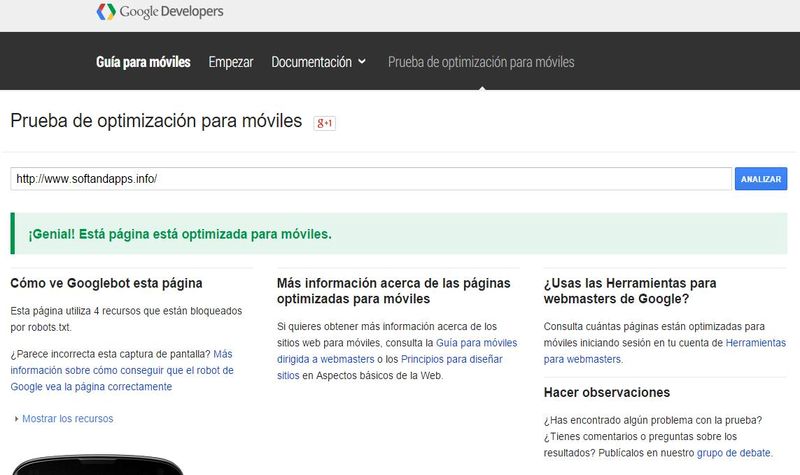Viewport: 800px width, 475px height.
Task: Open Herramientas para webmasters link
Action: [x=665, y=351]
